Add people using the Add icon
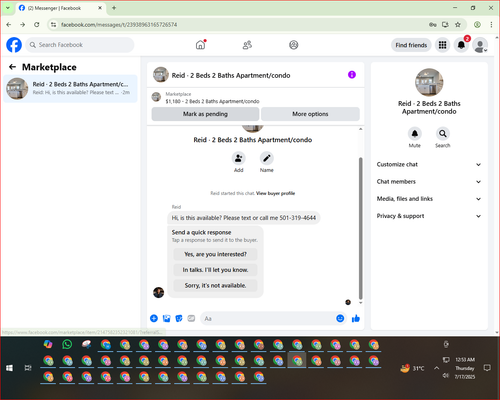This screenshot has width=500, height=400. click(x=239, y=158)
